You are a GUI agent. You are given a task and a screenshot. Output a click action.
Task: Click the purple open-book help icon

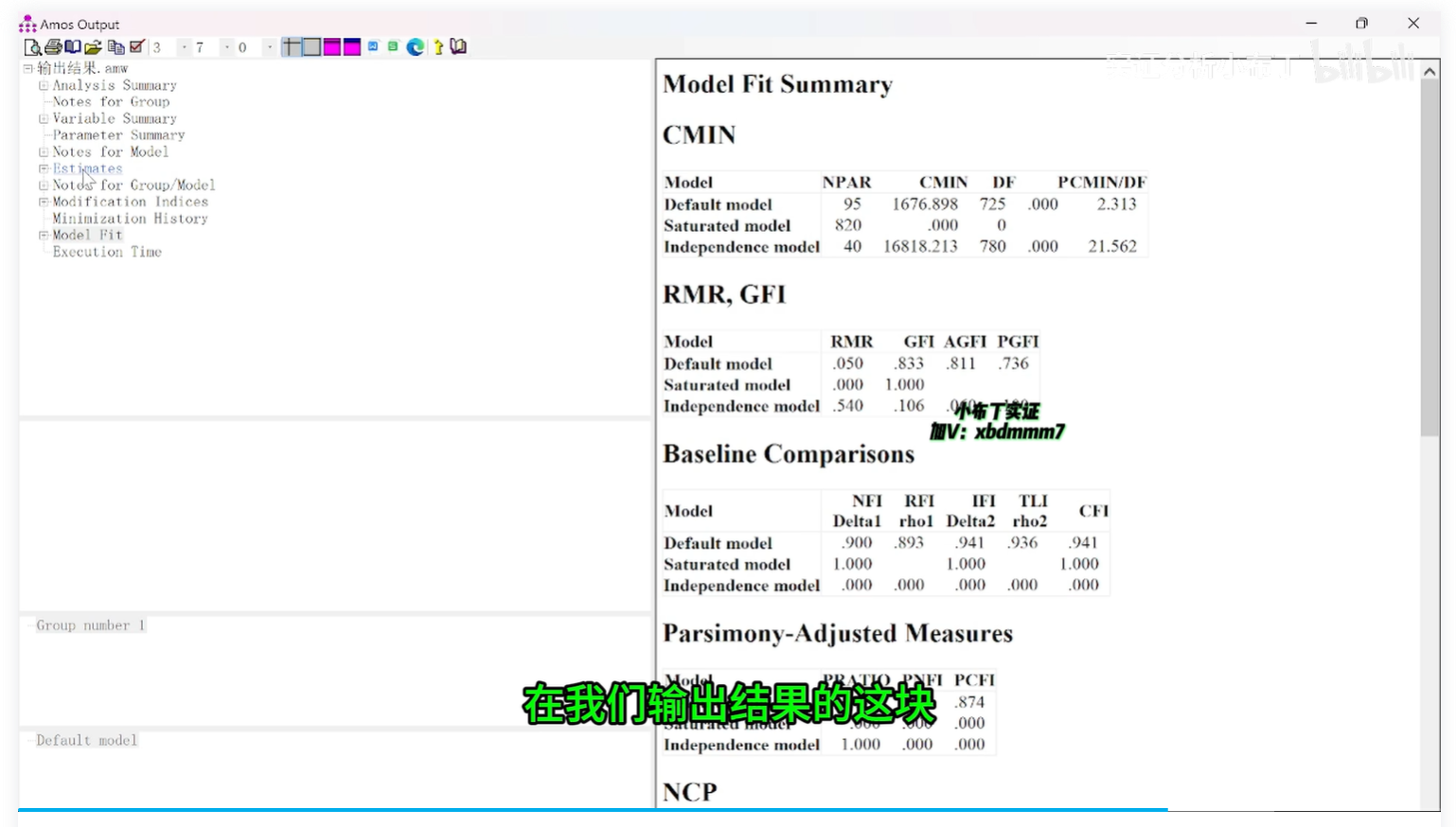pyautogui.click(x=458, y=46)
